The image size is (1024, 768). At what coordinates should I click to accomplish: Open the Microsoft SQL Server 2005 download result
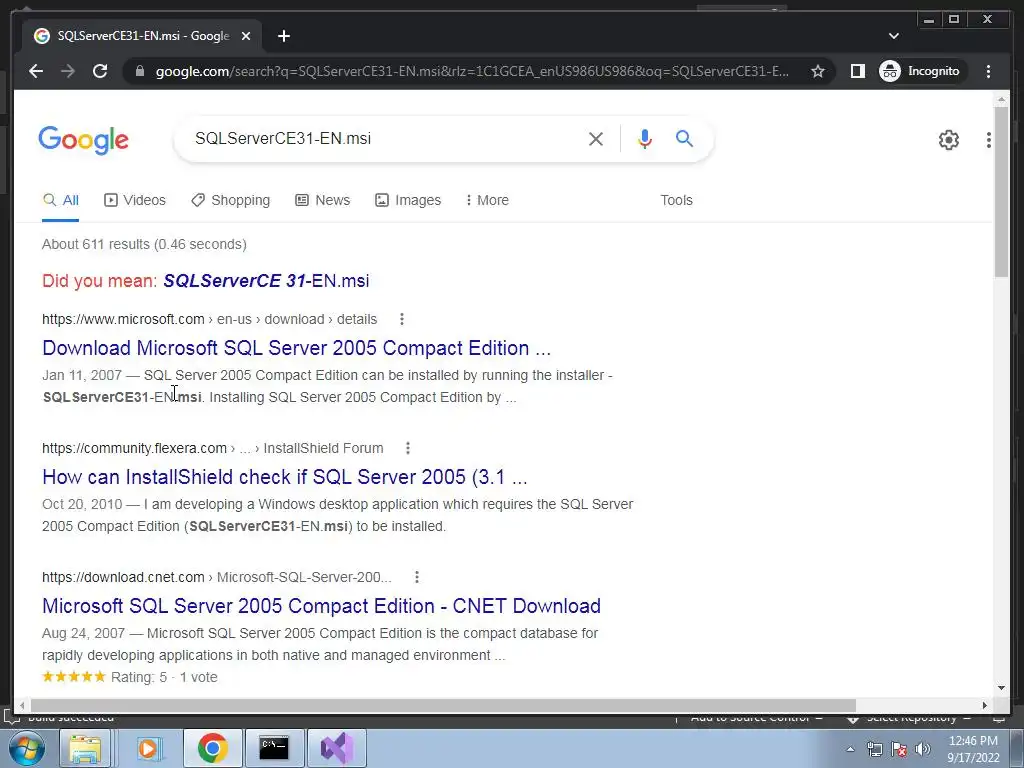(x=296, y=348)
